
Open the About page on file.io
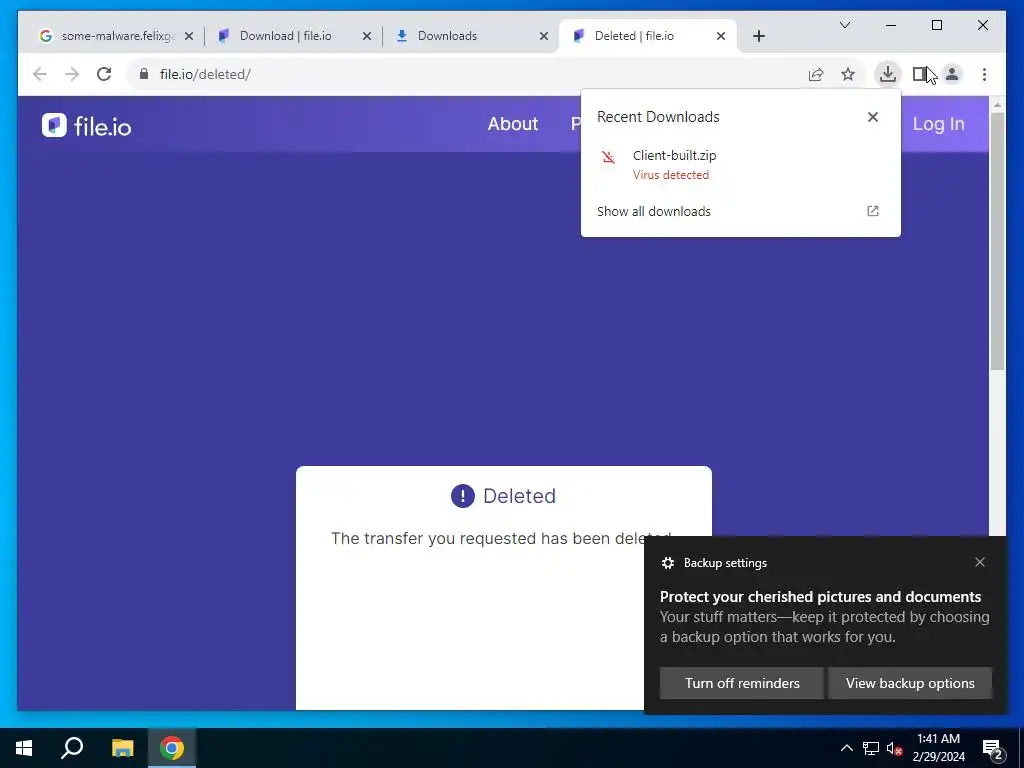[x=513, y=124]
